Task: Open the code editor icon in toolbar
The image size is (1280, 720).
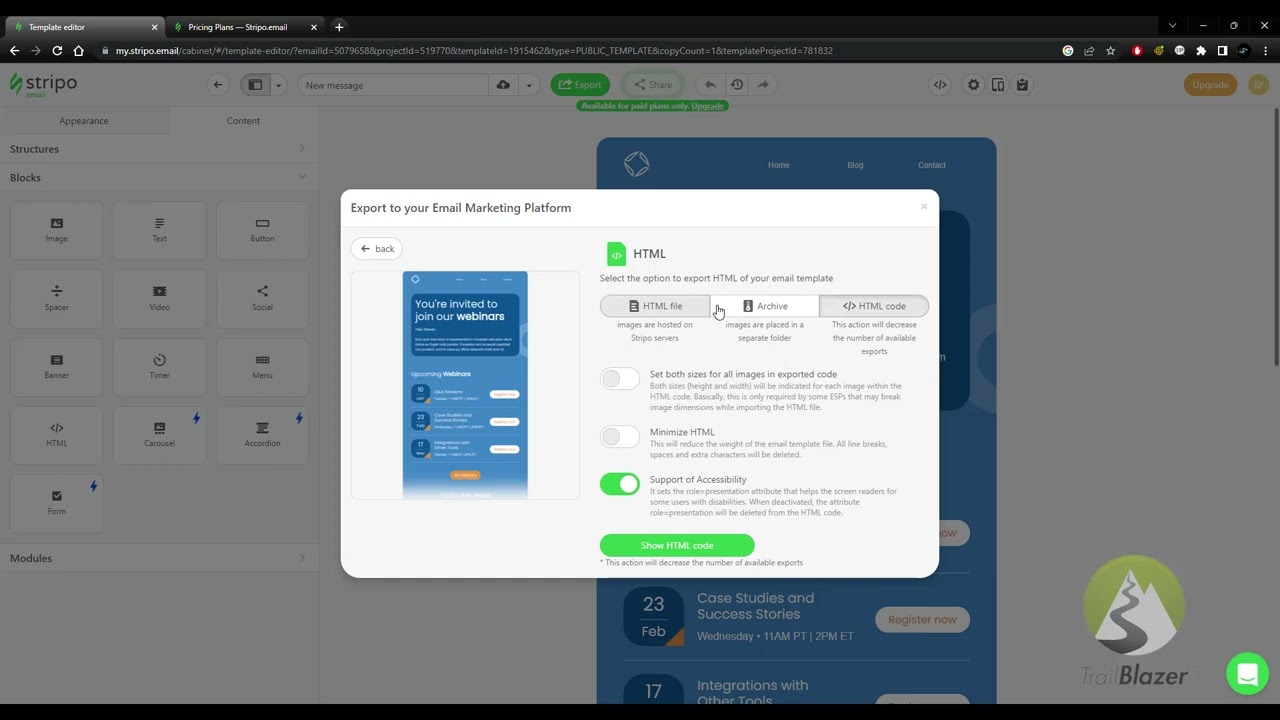Action: click(x=940, y=85)
